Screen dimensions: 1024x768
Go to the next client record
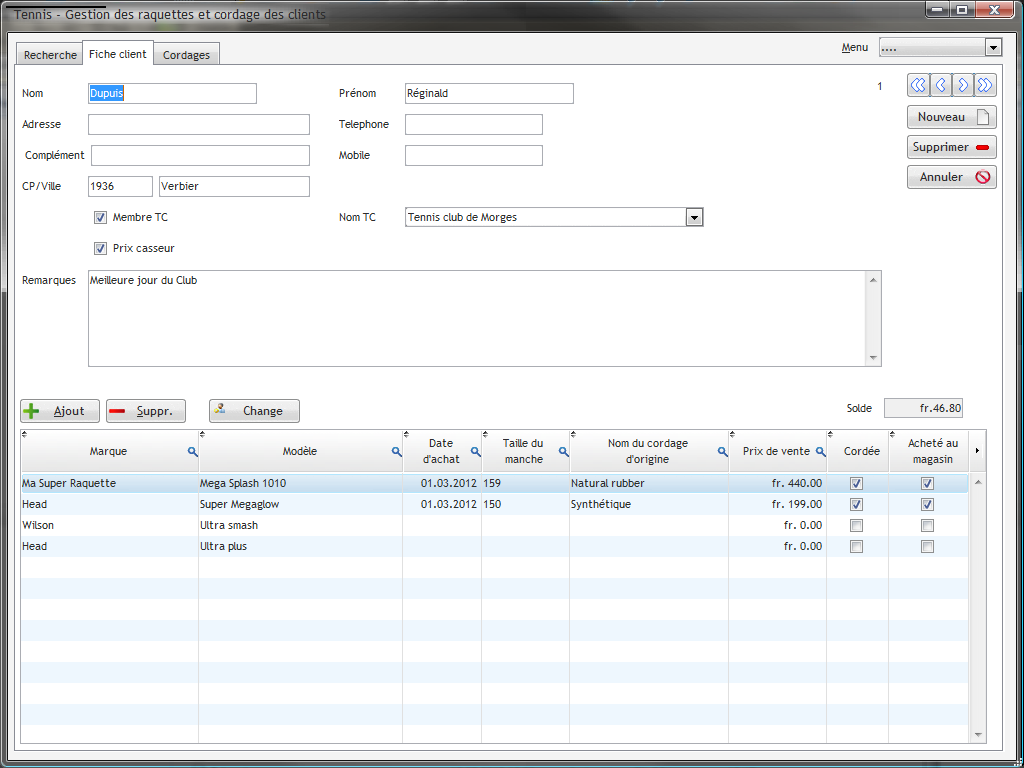click(963, 85)
